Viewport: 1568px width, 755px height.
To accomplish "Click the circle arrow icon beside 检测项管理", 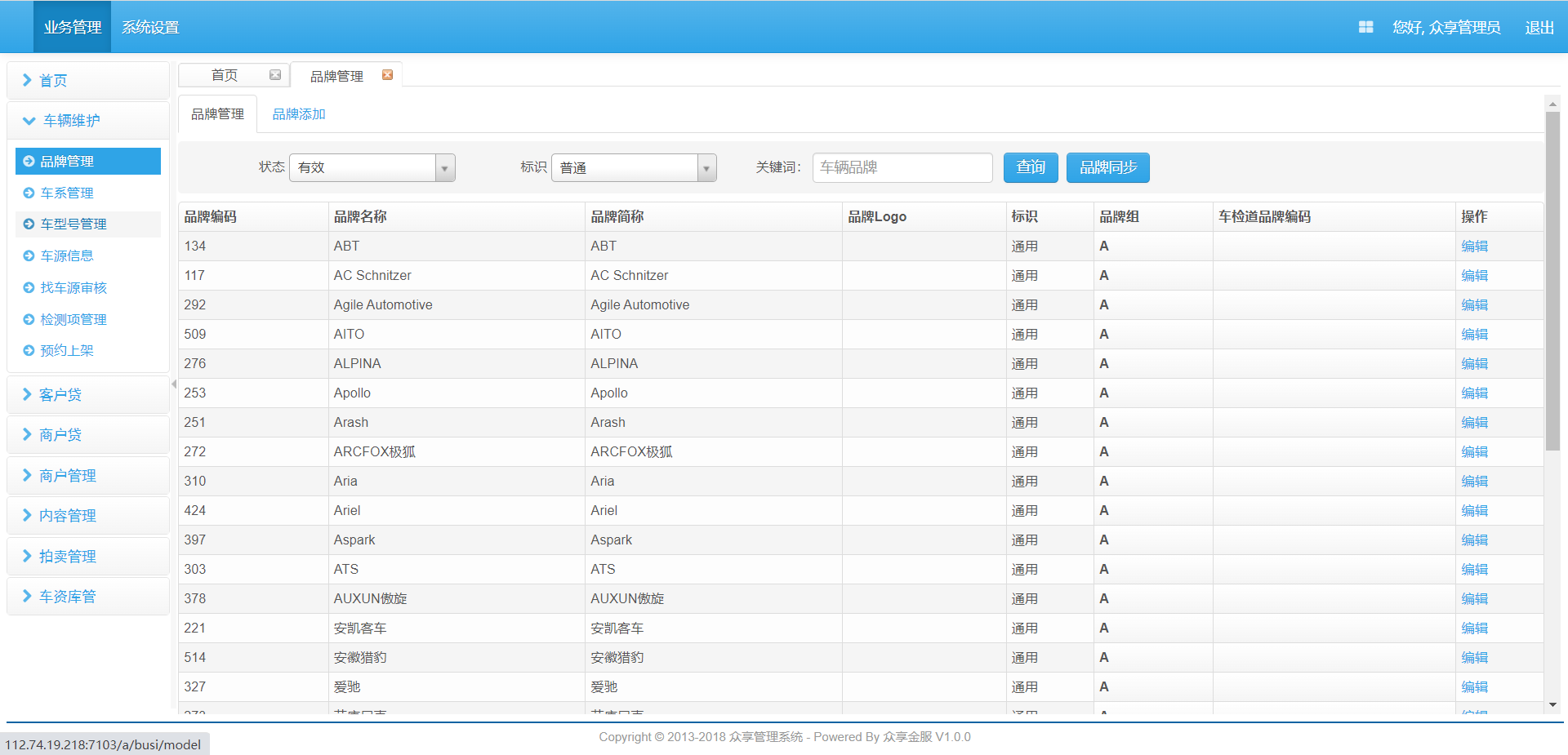I will pos(29,320).
